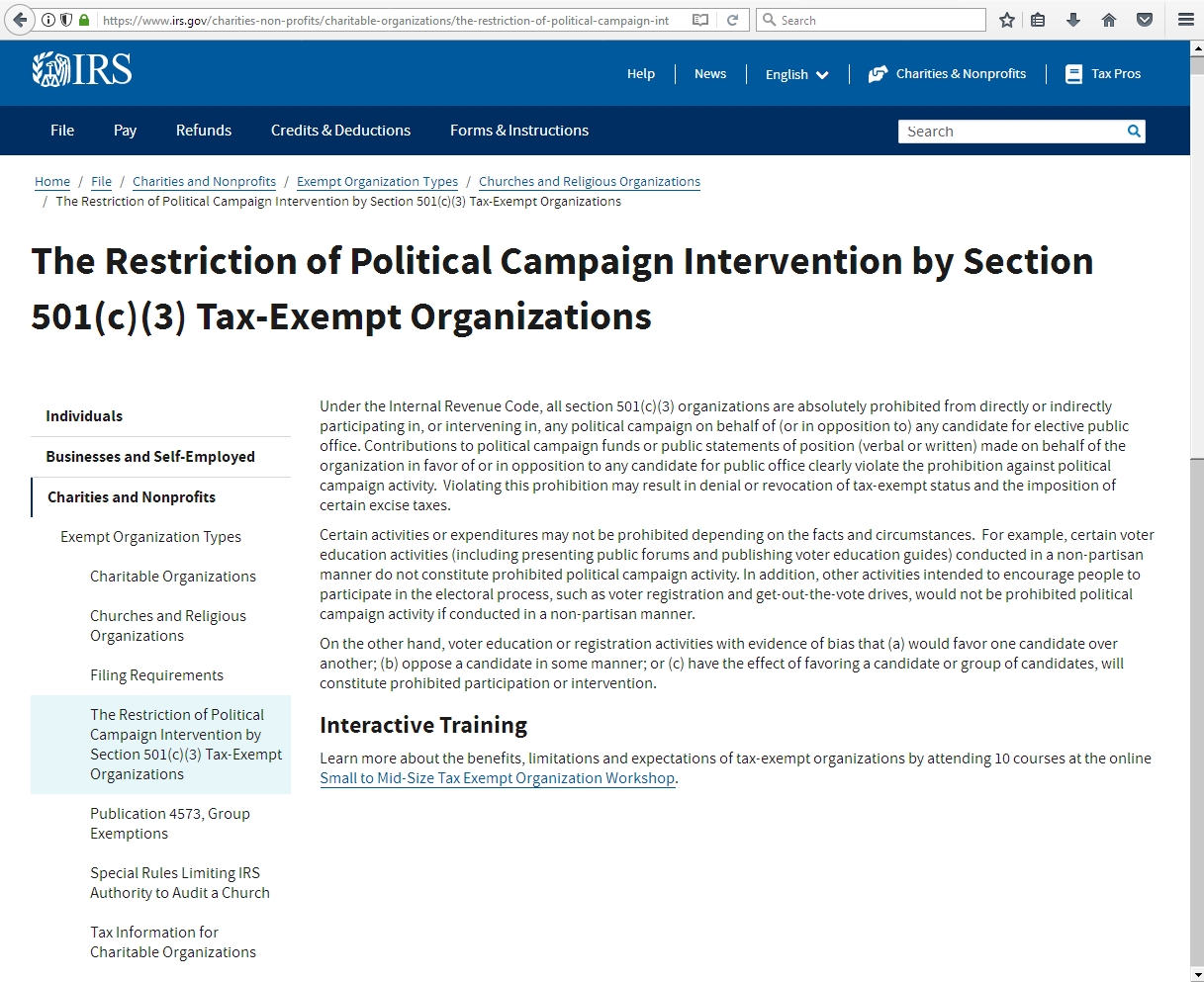Follow Charities and Nonprofits breadcrumb link
This screenshot has height=982, width=1204.
[204, 182]
